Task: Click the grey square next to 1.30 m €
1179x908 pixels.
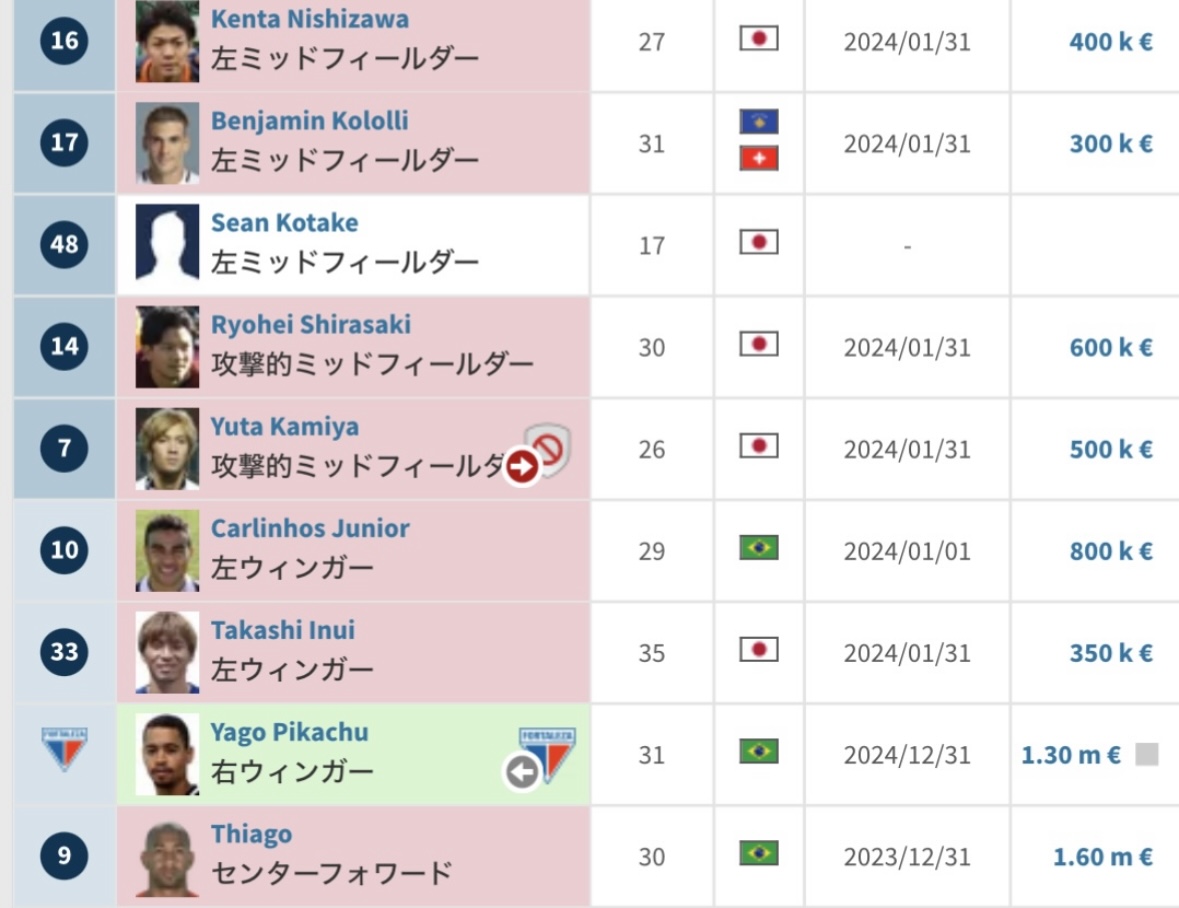Action: 1147,754
